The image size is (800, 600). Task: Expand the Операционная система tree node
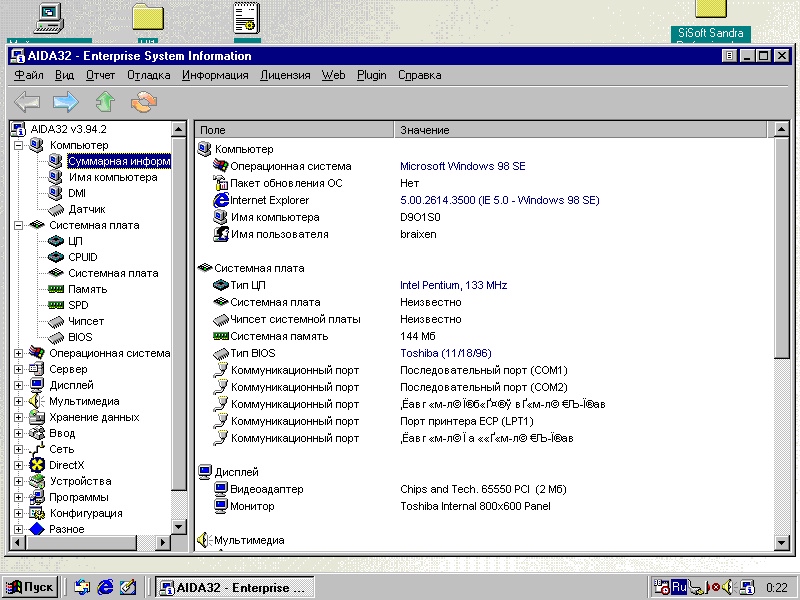(x=18, y=353)
